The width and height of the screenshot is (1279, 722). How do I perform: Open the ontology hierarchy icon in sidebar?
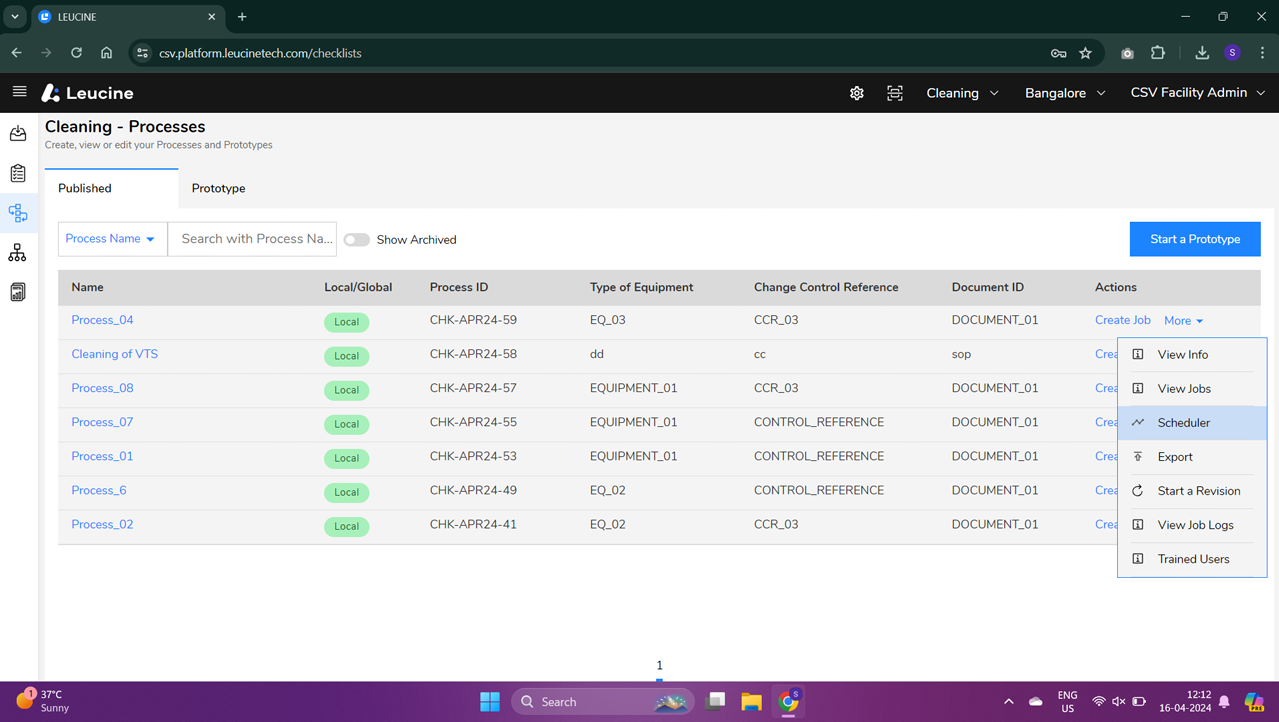click(17, 252)
